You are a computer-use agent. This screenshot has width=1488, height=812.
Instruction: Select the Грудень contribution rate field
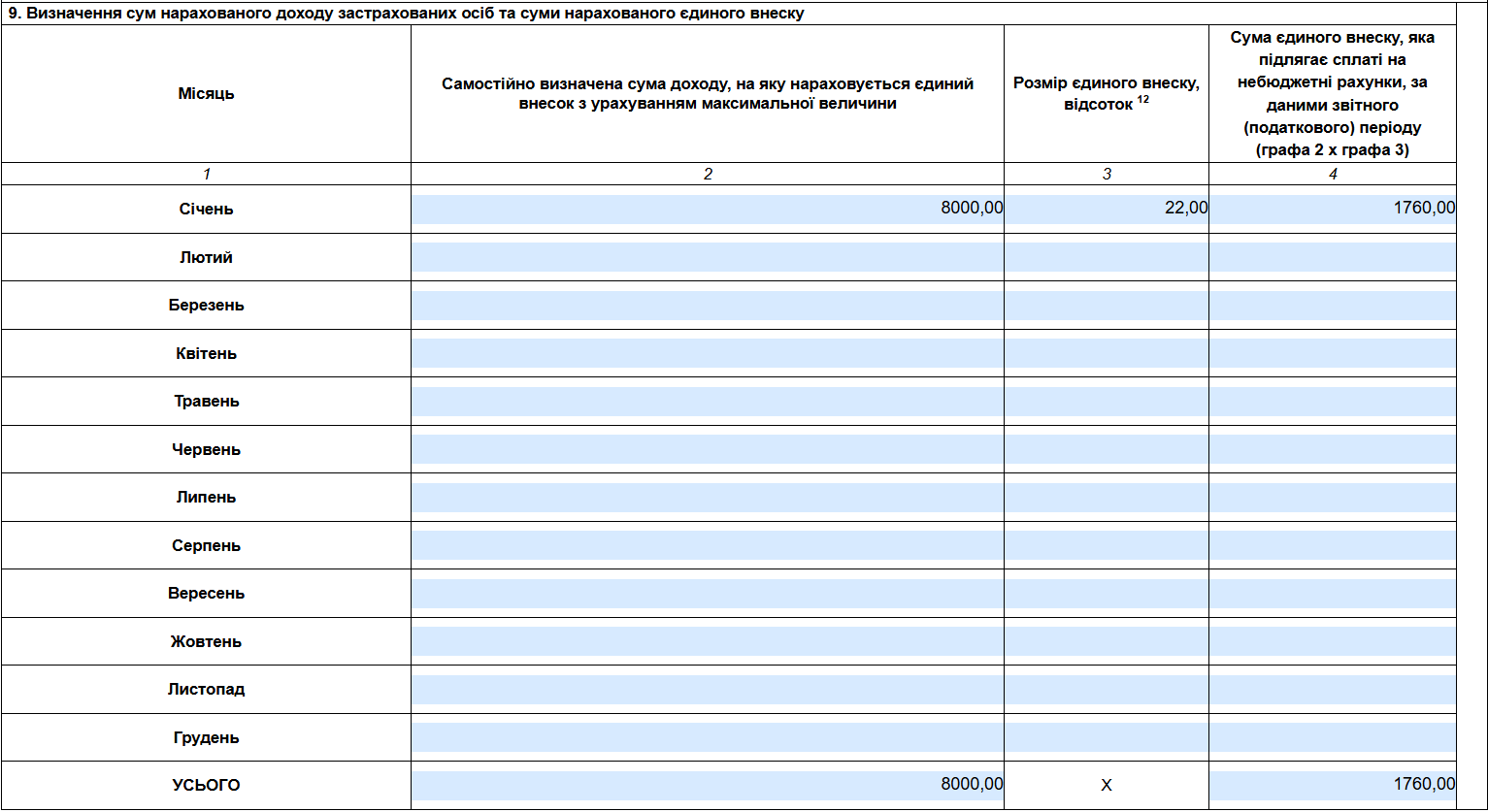pos(1106,737)
